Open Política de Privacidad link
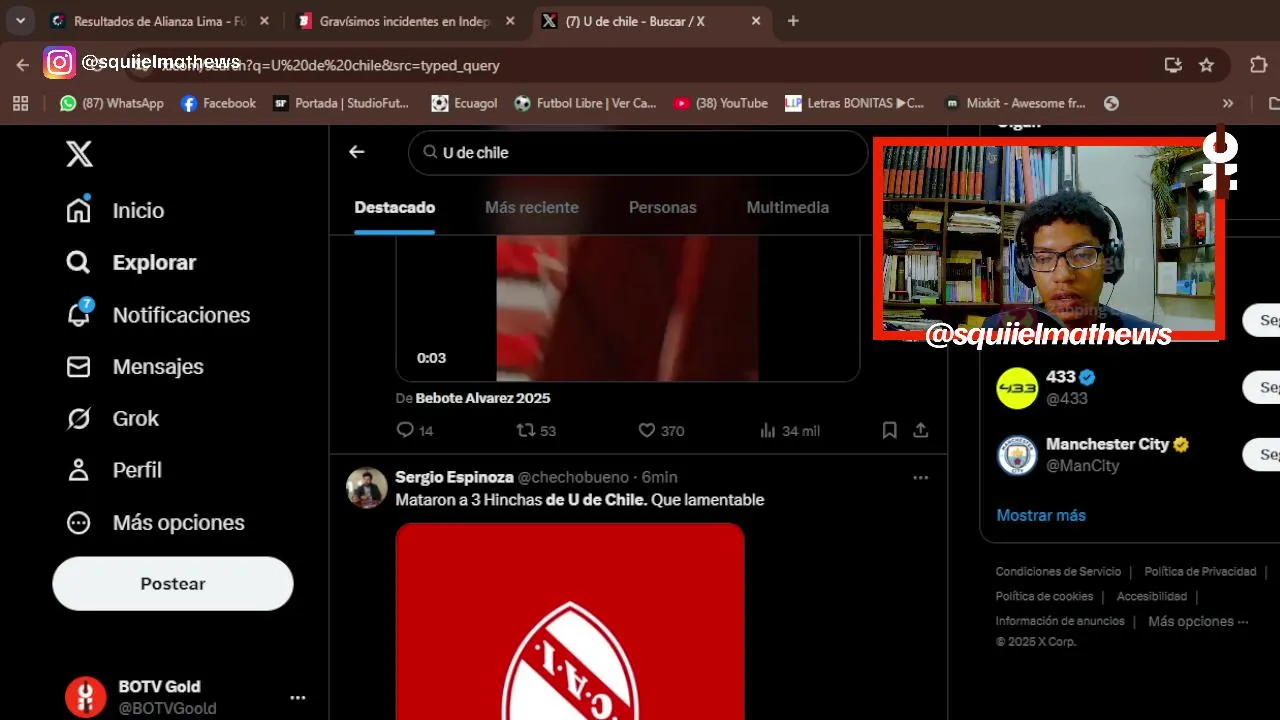Viewport: 1280px width, 720px height. [1200, 571]
